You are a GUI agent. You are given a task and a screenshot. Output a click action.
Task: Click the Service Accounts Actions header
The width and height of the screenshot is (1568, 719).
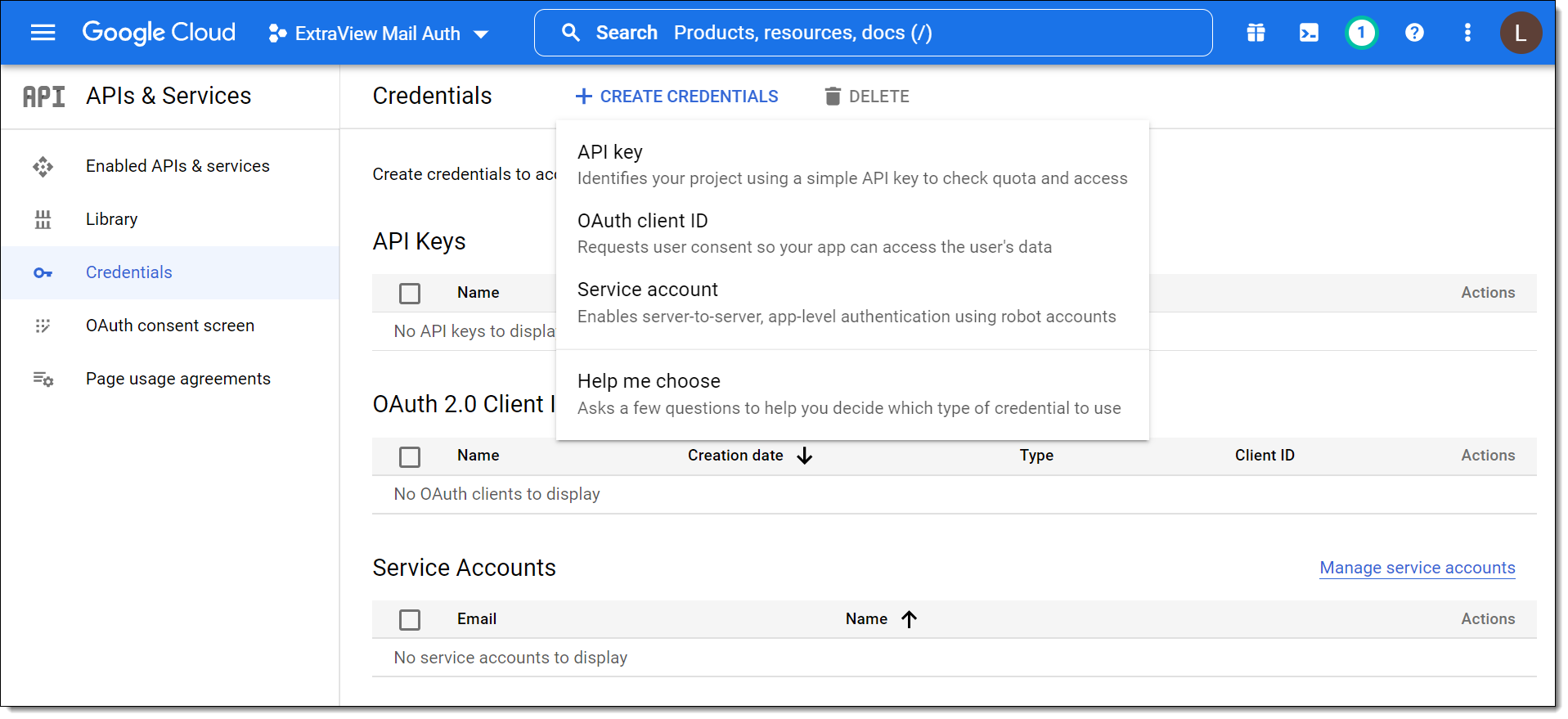pos(1488,619)
